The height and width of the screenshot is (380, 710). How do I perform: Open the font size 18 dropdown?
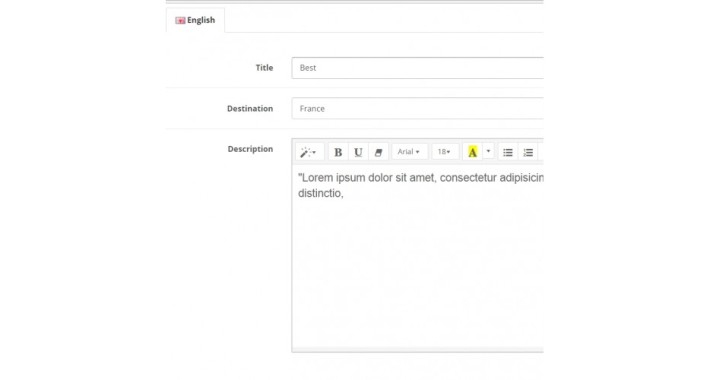[x=445, y=152]
